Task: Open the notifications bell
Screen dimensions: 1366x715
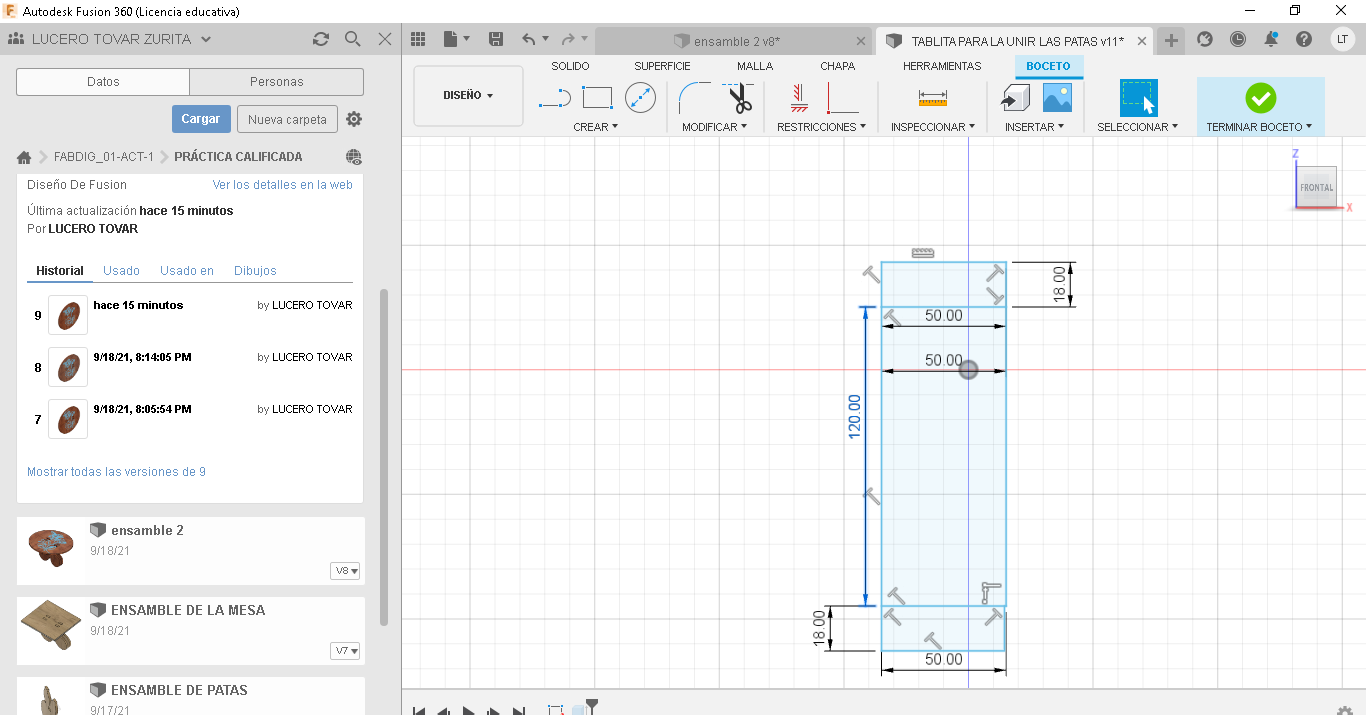Action: coord(1271,39)
